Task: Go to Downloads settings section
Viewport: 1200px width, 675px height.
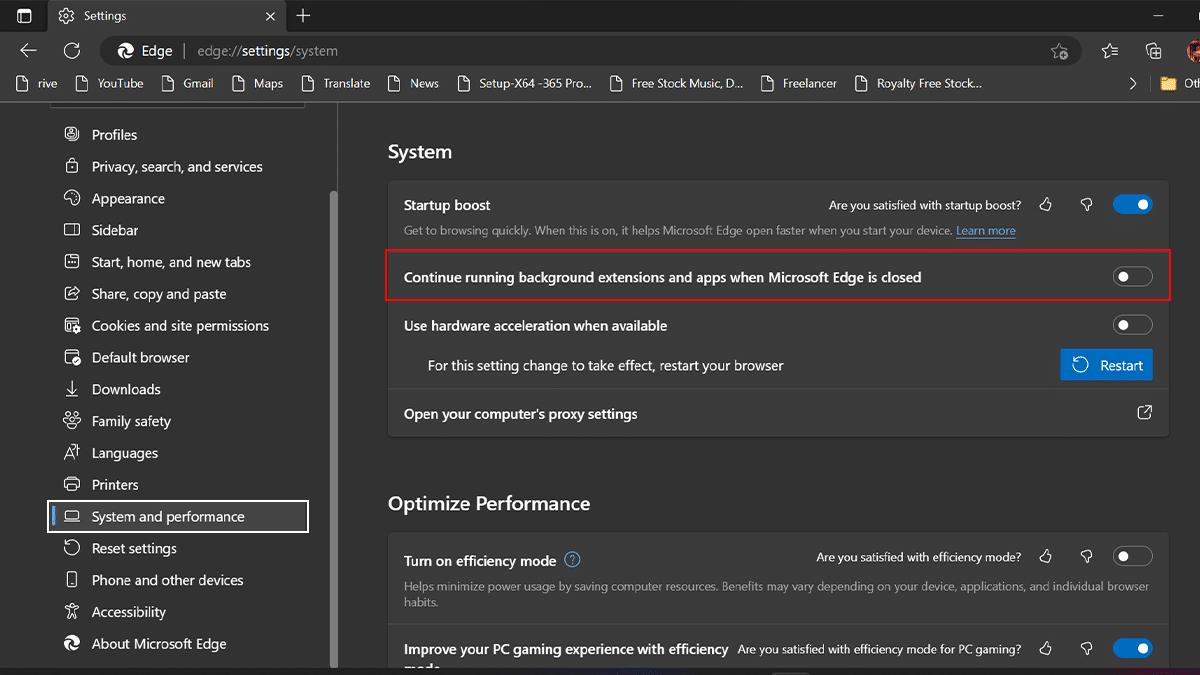Action: (x=126, y=389)
